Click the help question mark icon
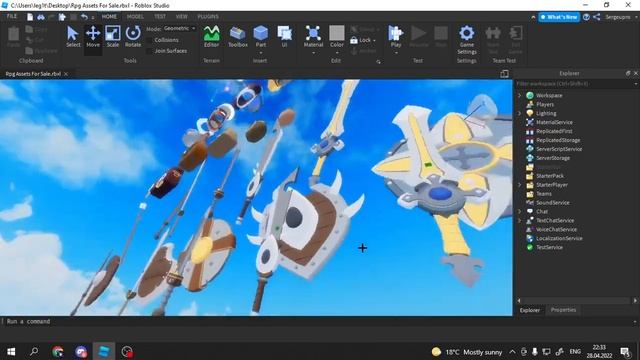 click(x=586, y=17)
